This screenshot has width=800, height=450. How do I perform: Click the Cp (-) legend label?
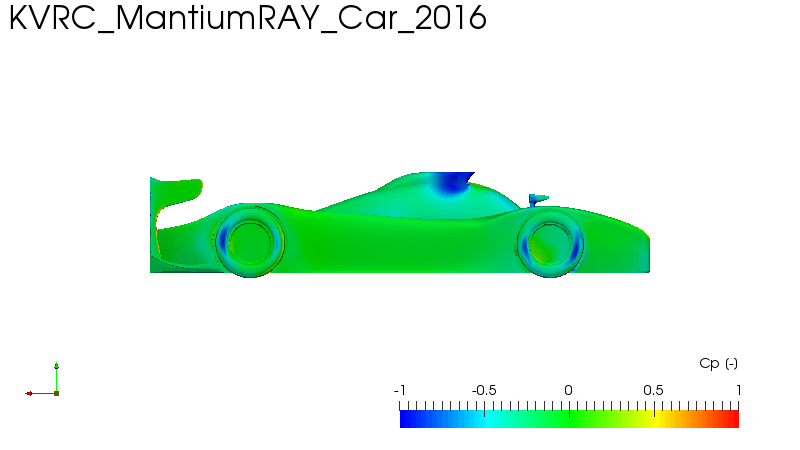click(x=718, y=363)
